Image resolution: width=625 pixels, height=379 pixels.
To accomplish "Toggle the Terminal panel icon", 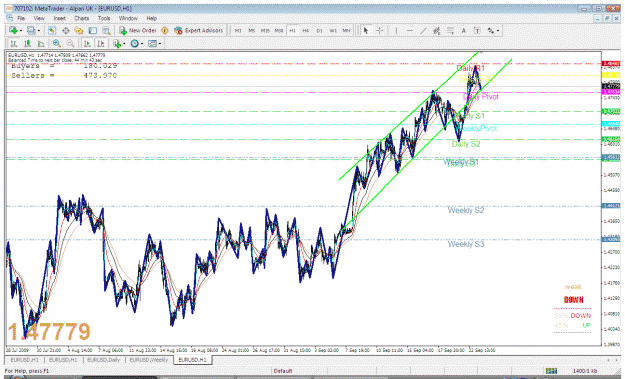I will (92, 30).
